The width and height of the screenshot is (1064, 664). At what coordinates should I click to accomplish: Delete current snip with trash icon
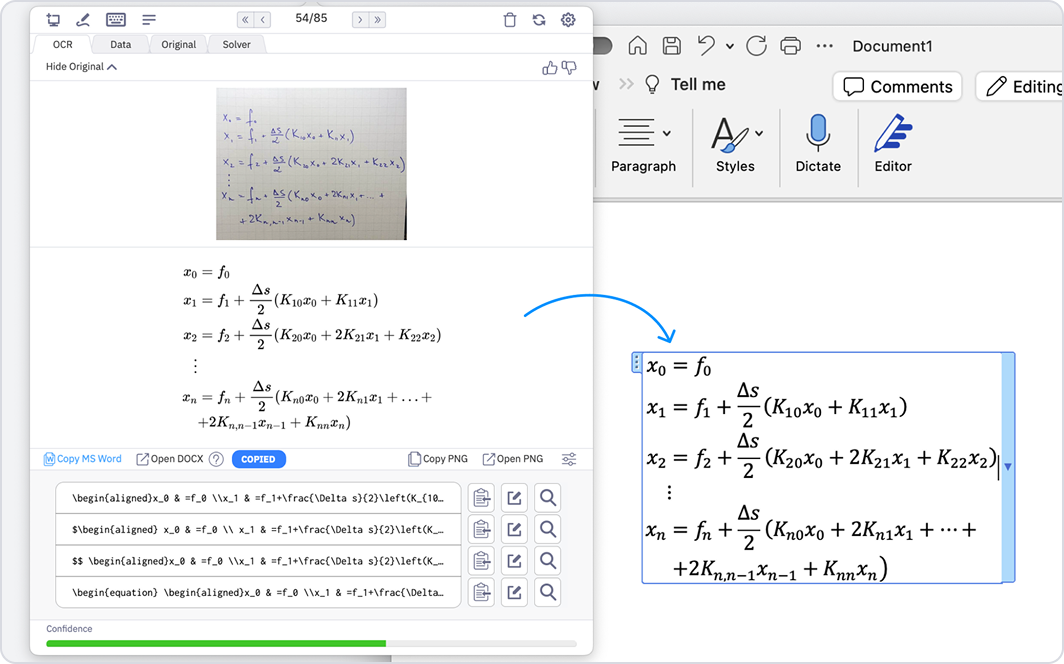pyautogui.click(x=510, y=20)
